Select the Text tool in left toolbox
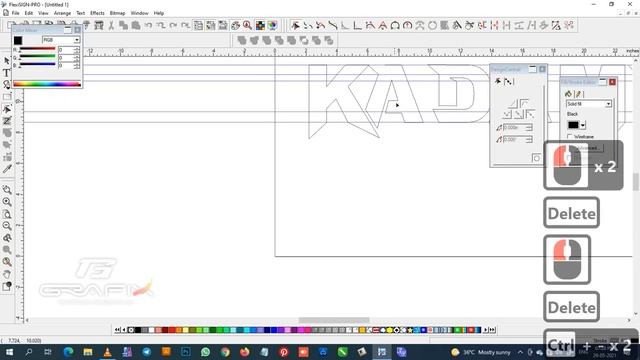 (x=7, y=73)
